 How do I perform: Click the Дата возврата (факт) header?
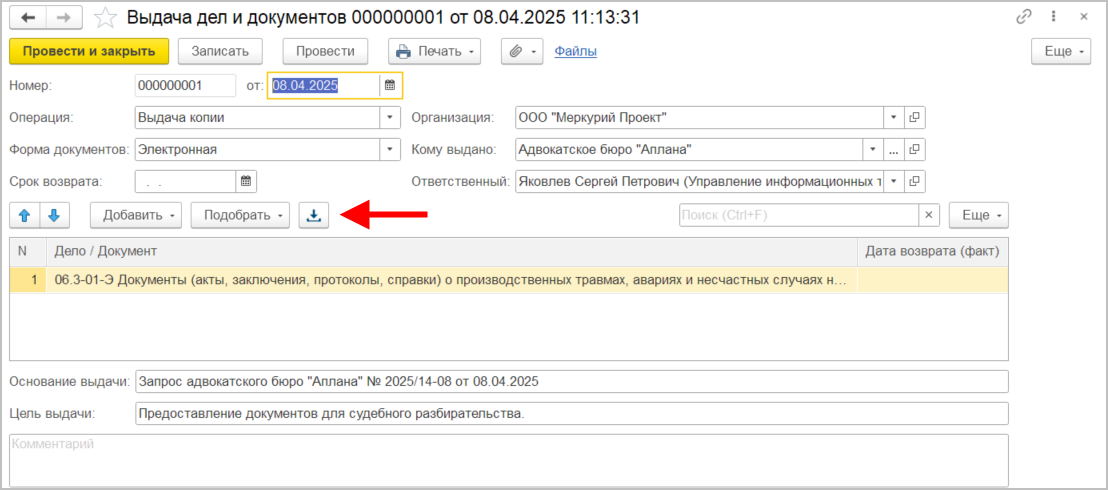tap(933, 252)
